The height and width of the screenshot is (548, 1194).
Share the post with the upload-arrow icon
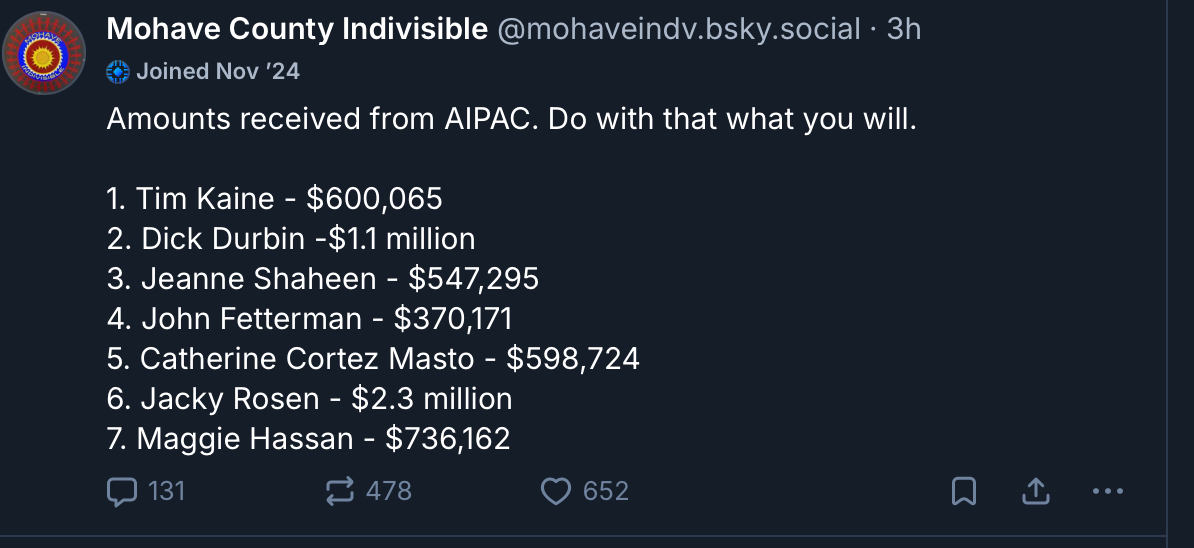pyautogui.click(x=1036, y=491)
